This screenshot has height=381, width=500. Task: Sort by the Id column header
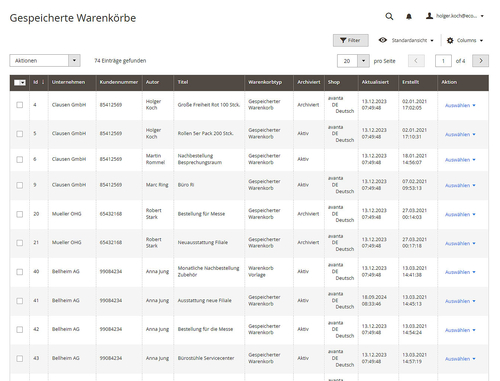(39, 82)
